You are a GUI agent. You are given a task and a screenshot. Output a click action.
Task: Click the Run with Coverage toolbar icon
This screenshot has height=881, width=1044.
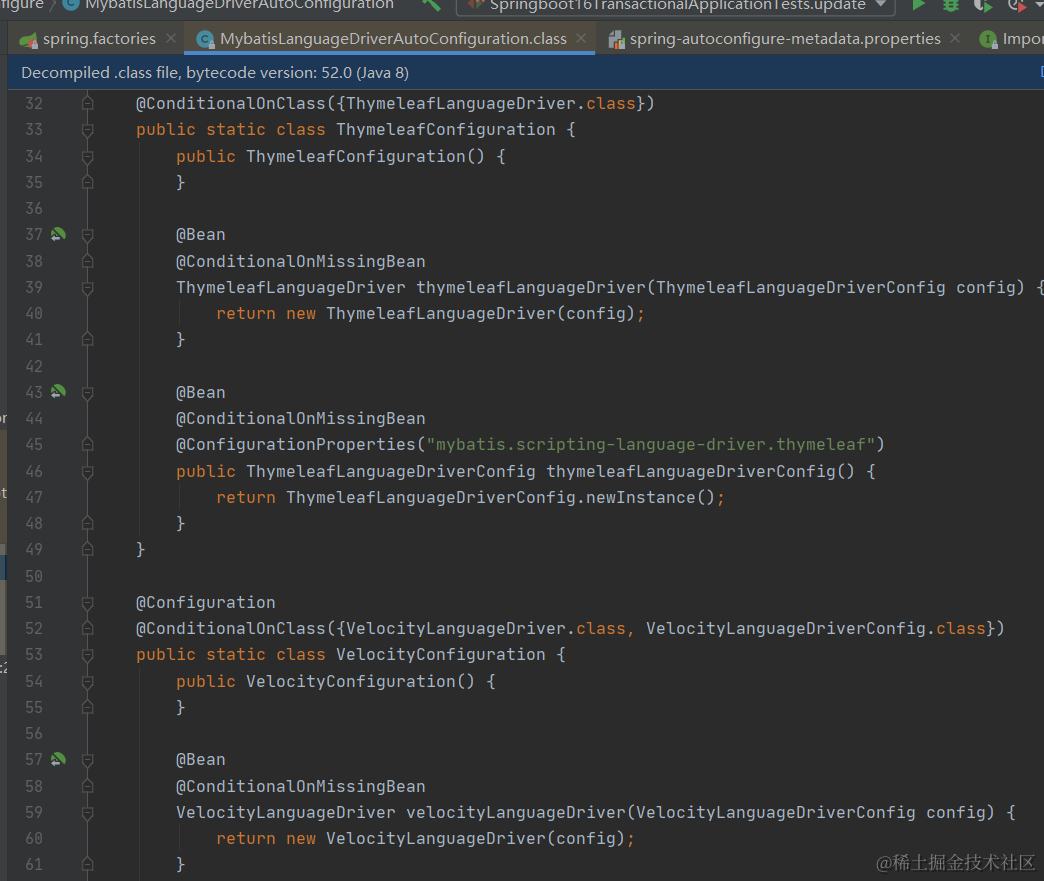point(983,5)
